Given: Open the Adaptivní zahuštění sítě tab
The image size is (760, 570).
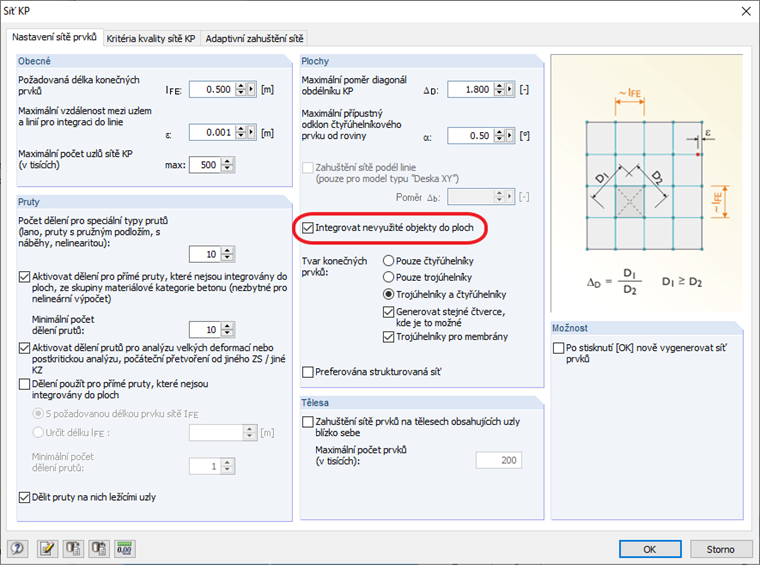Looking at the screenshot, I should click(254, 38).
